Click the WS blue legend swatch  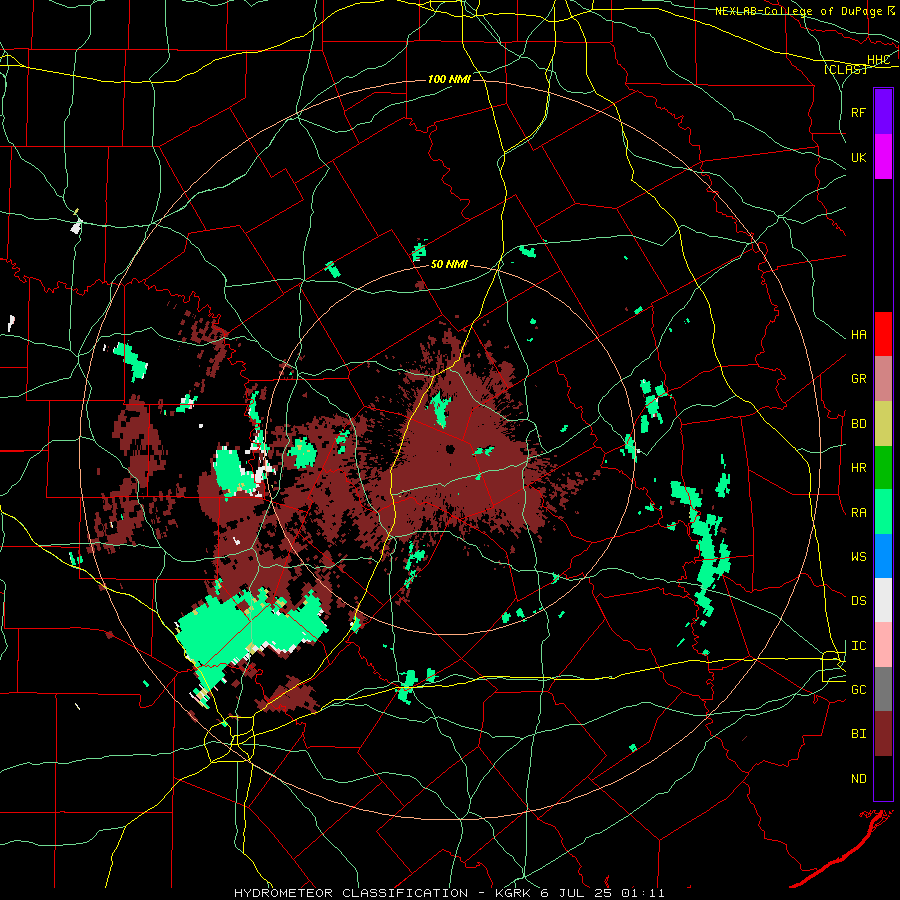pos(883,556)
